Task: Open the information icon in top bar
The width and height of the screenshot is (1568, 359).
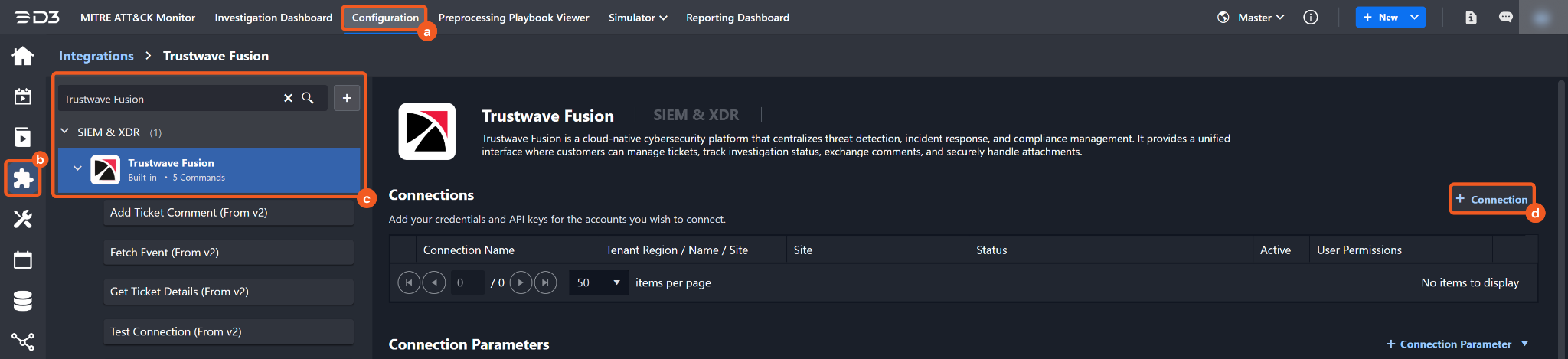Action: (x=1311, y=18)
